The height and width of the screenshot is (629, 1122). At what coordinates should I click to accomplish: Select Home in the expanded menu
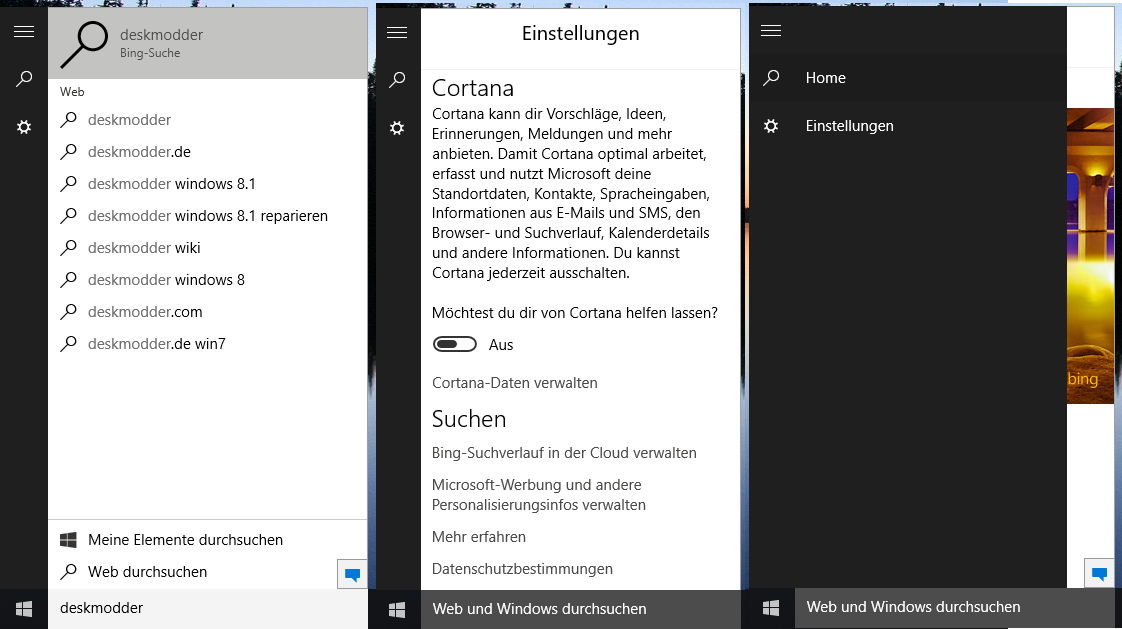coord(907,77)
